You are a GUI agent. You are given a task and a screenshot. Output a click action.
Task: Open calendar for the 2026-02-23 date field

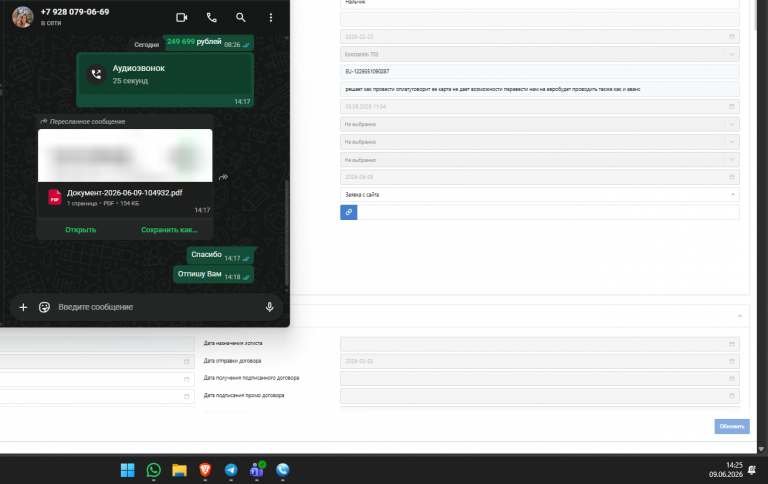click(x=731, y=37)
